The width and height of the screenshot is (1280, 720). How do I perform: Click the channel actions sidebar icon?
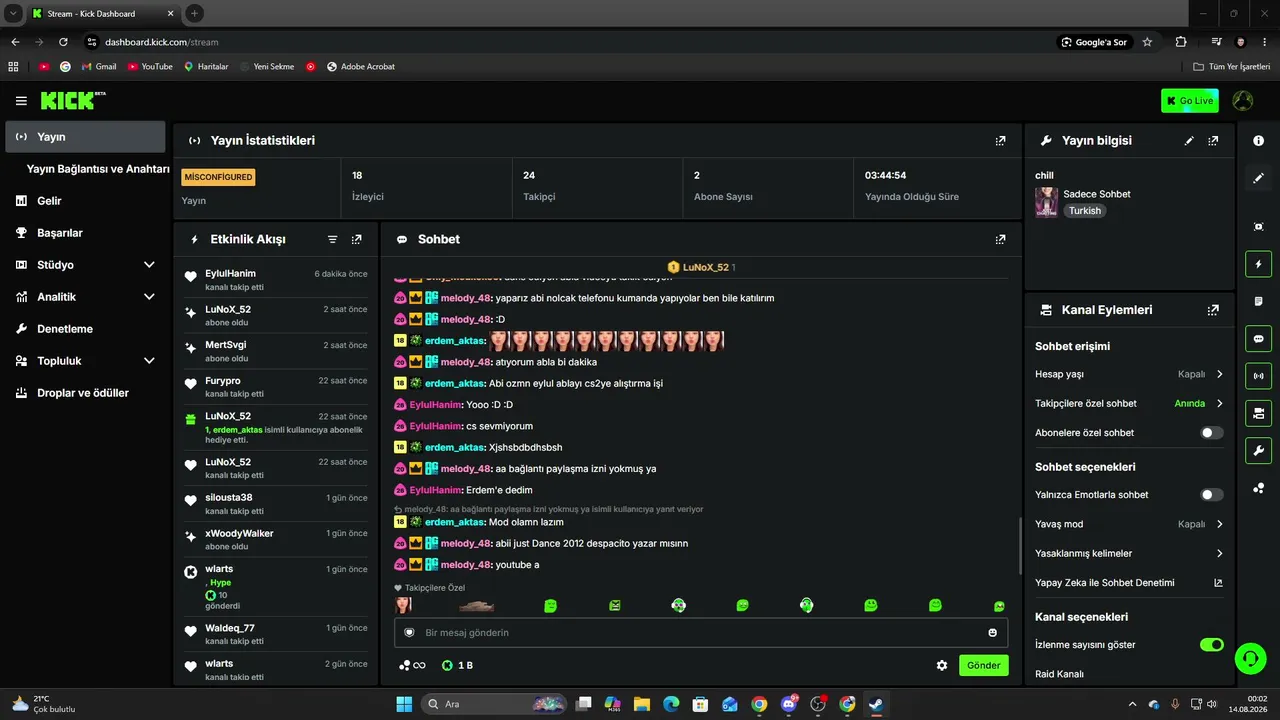(x=1258, y=413)
